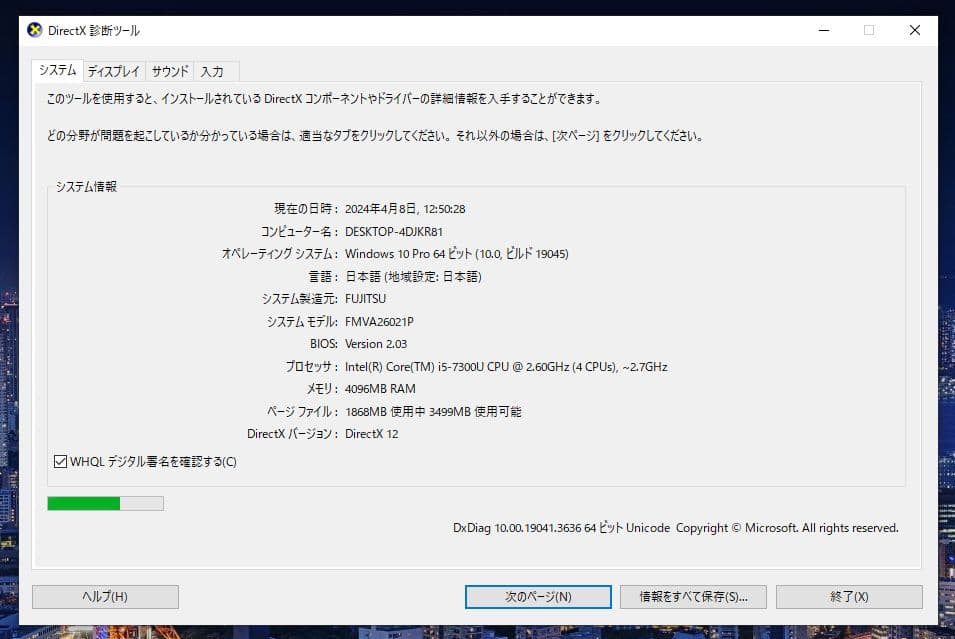
Task: Click 情報をすべて保存(S)... button
Action: [x=693, y=597]
